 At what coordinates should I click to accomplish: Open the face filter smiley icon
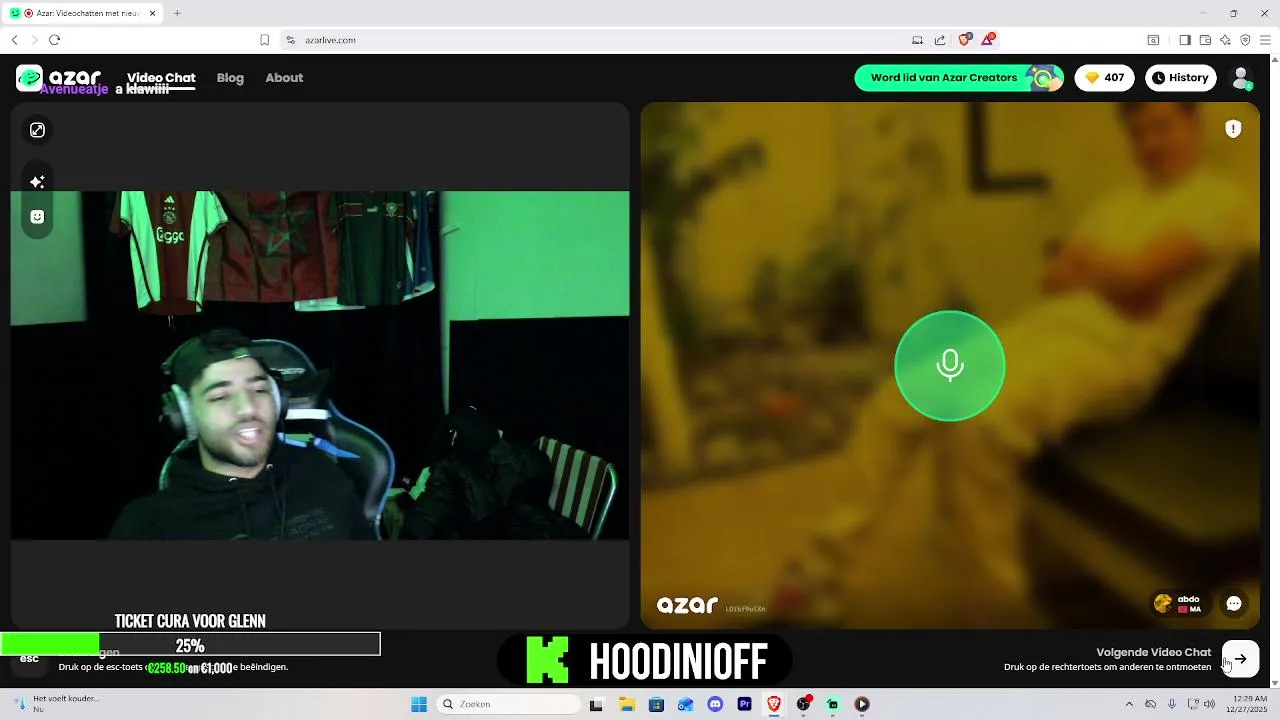pyautogui.click(x=37, y=216)
